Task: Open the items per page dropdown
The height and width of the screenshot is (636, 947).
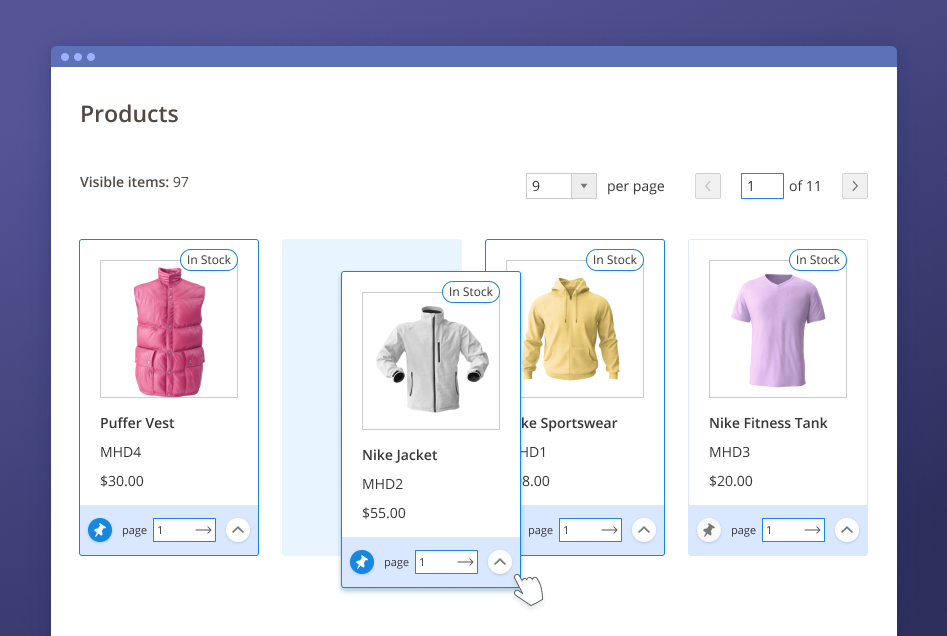Action: (584, 186)
